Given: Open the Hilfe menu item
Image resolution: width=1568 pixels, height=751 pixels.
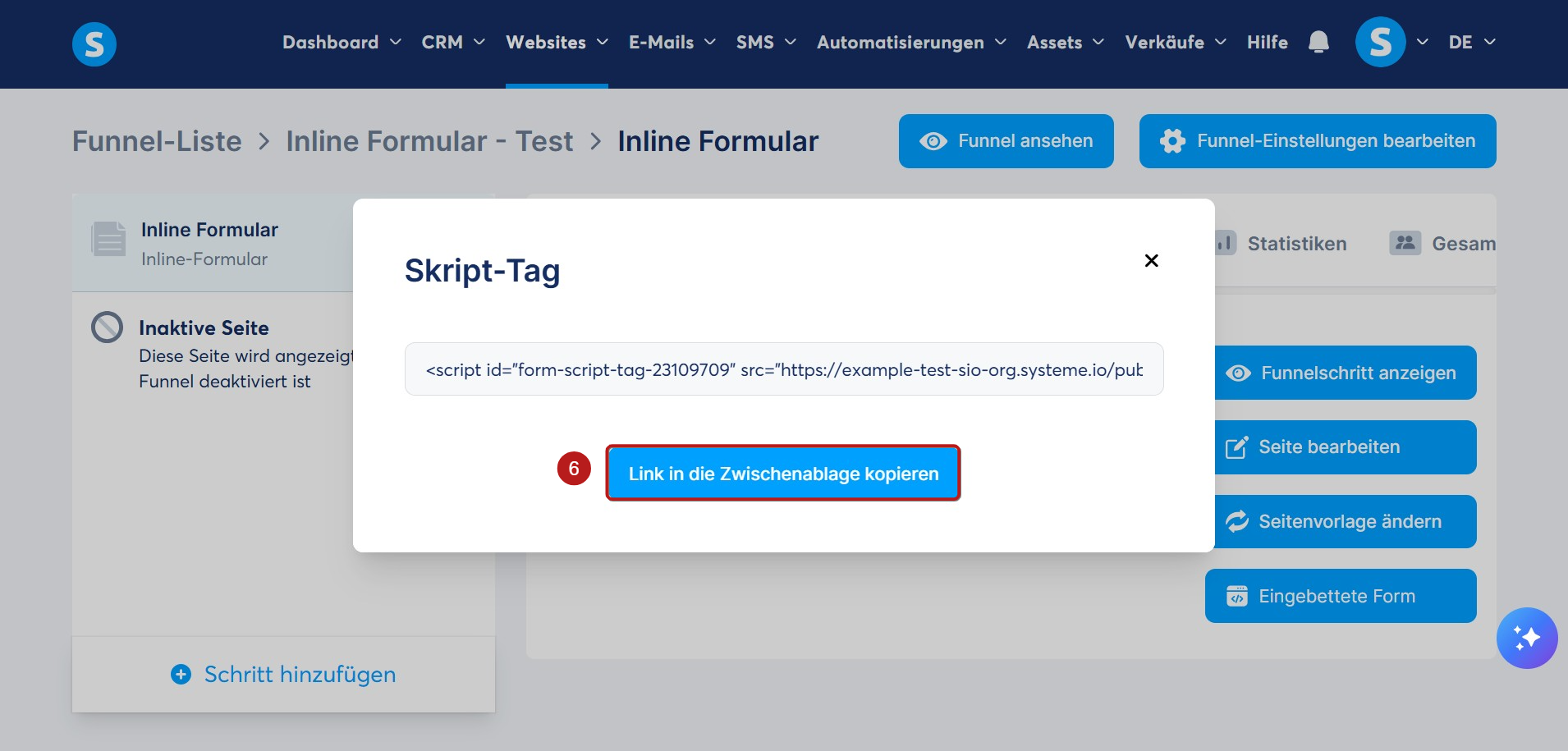Looking at the screenshot, I should click(1268, 42).
